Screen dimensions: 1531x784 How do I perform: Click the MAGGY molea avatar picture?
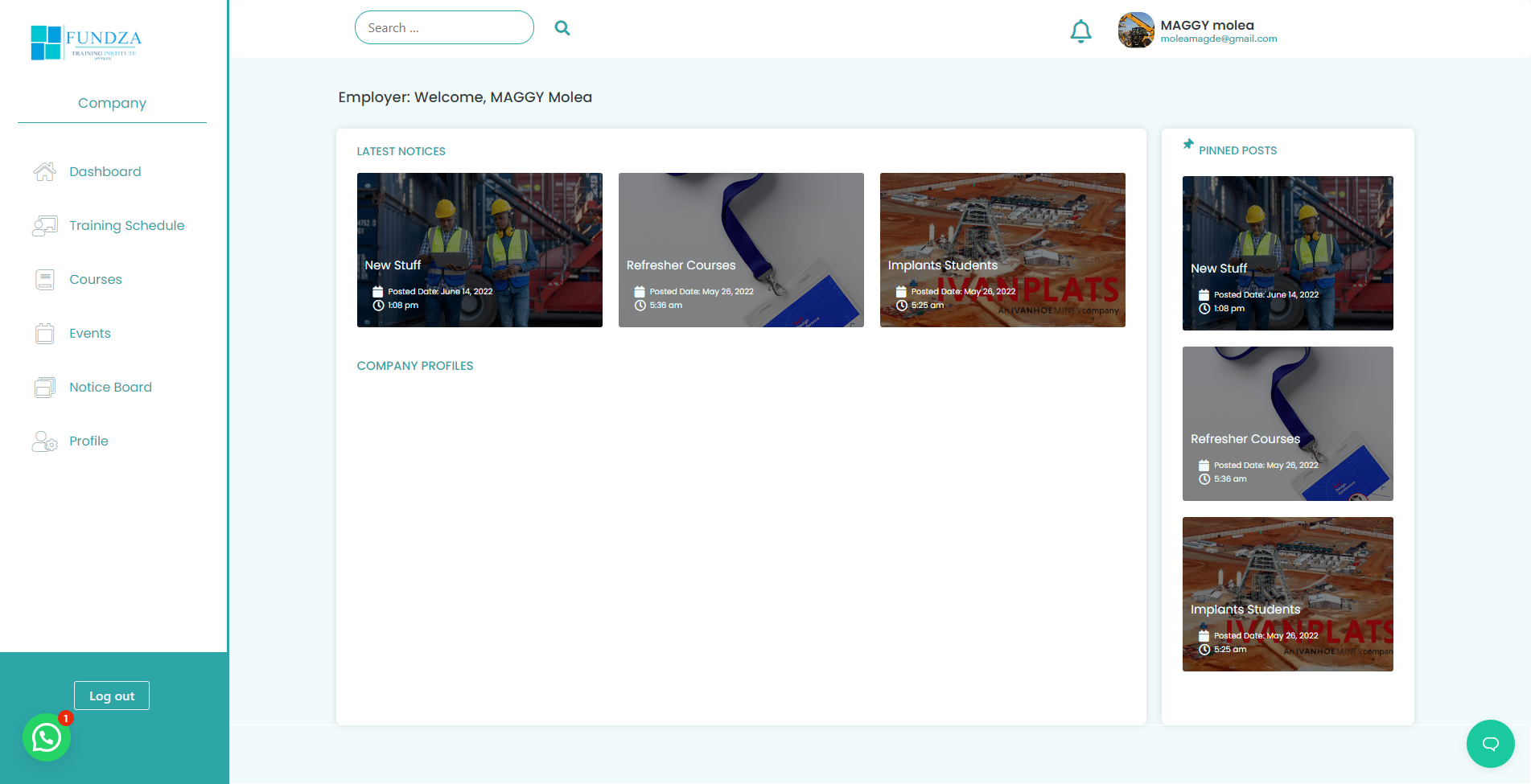[x=1136, y=31]
